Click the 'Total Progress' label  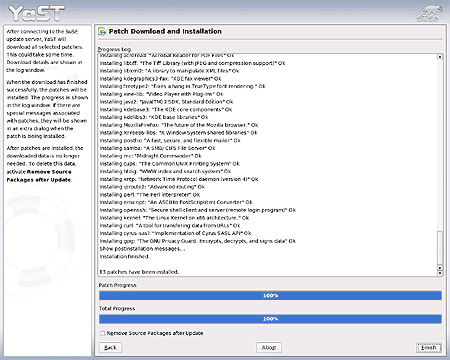(x=117, y=309)
